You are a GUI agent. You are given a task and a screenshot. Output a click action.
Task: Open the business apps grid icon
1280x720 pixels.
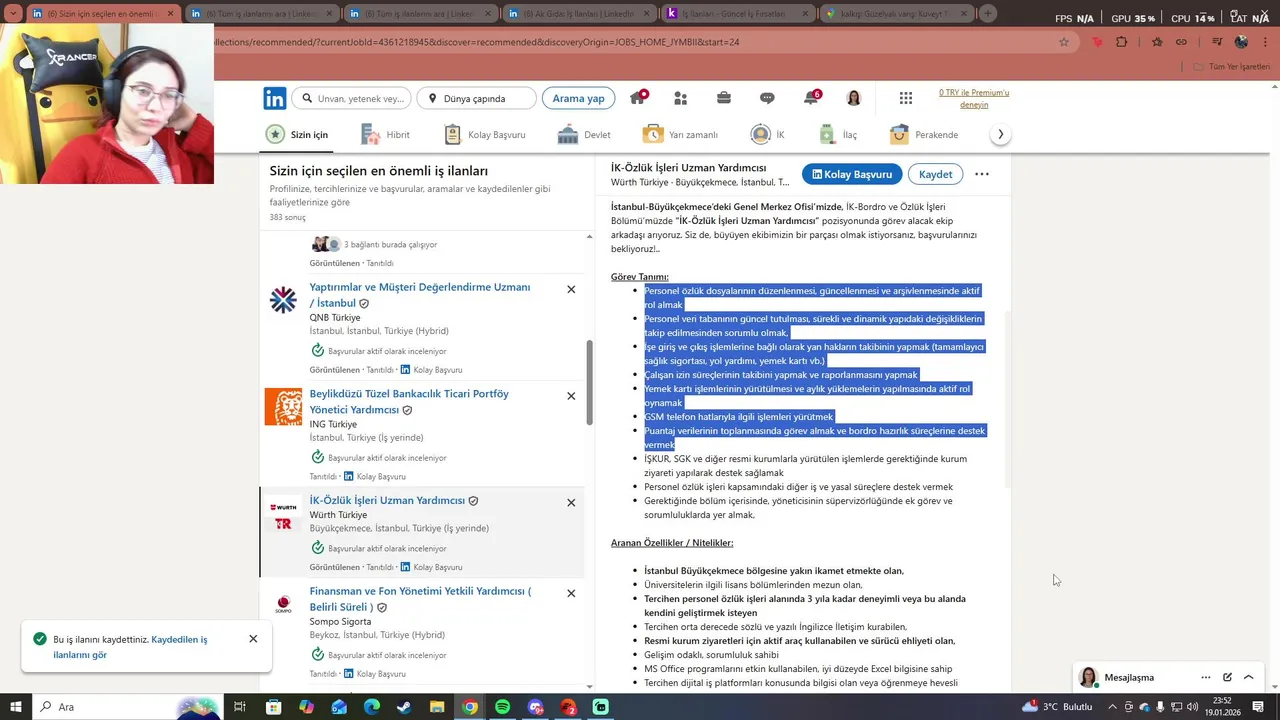tap(906, 98)
